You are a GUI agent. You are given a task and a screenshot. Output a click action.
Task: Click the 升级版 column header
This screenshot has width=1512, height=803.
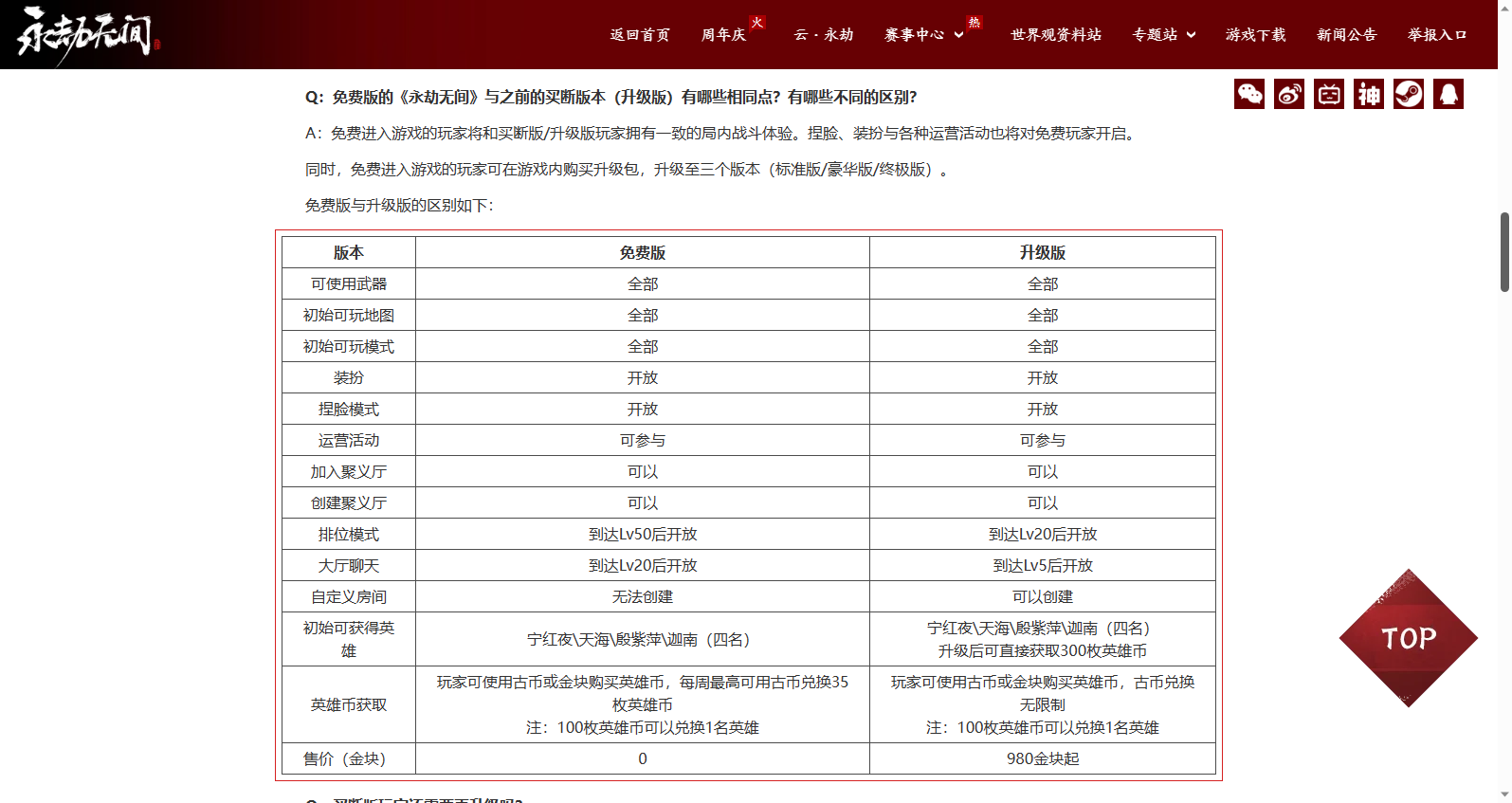click(x=1043, y=253)
